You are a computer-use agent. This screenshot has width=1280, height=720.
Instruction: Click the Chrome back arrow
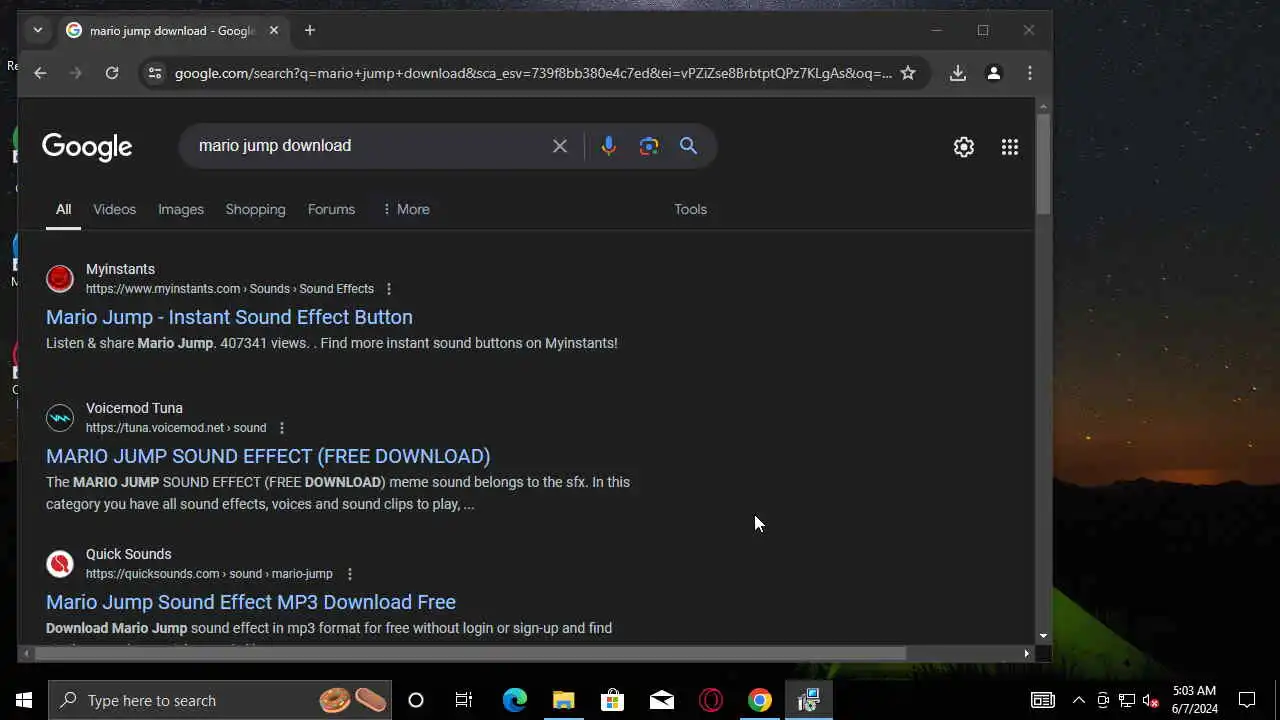tap(40, 73)
